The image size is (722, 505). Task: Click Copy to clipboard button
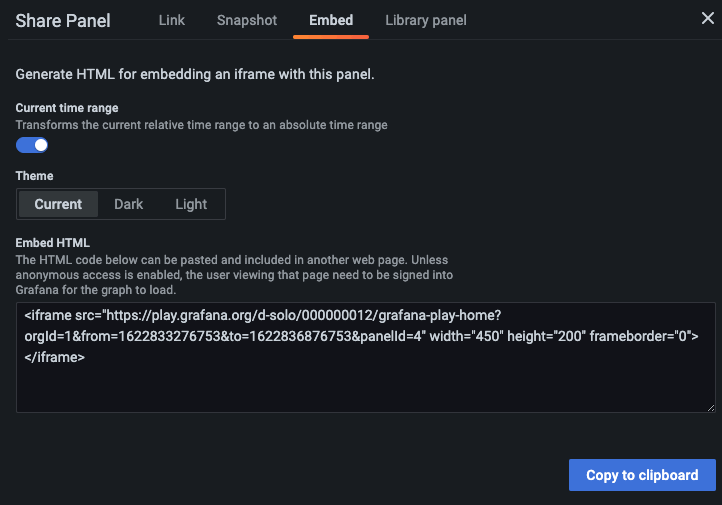642,475
